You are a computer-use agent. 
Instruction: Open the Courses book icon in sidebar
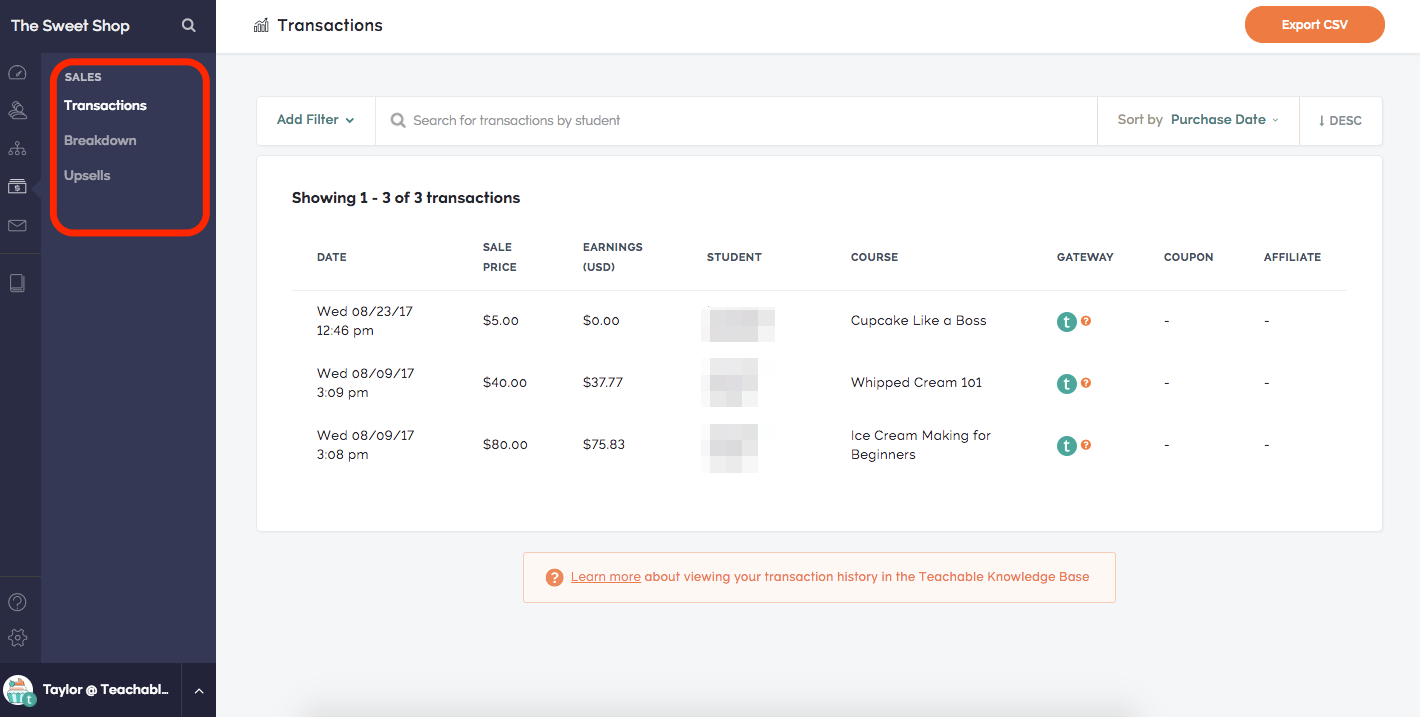17,283
